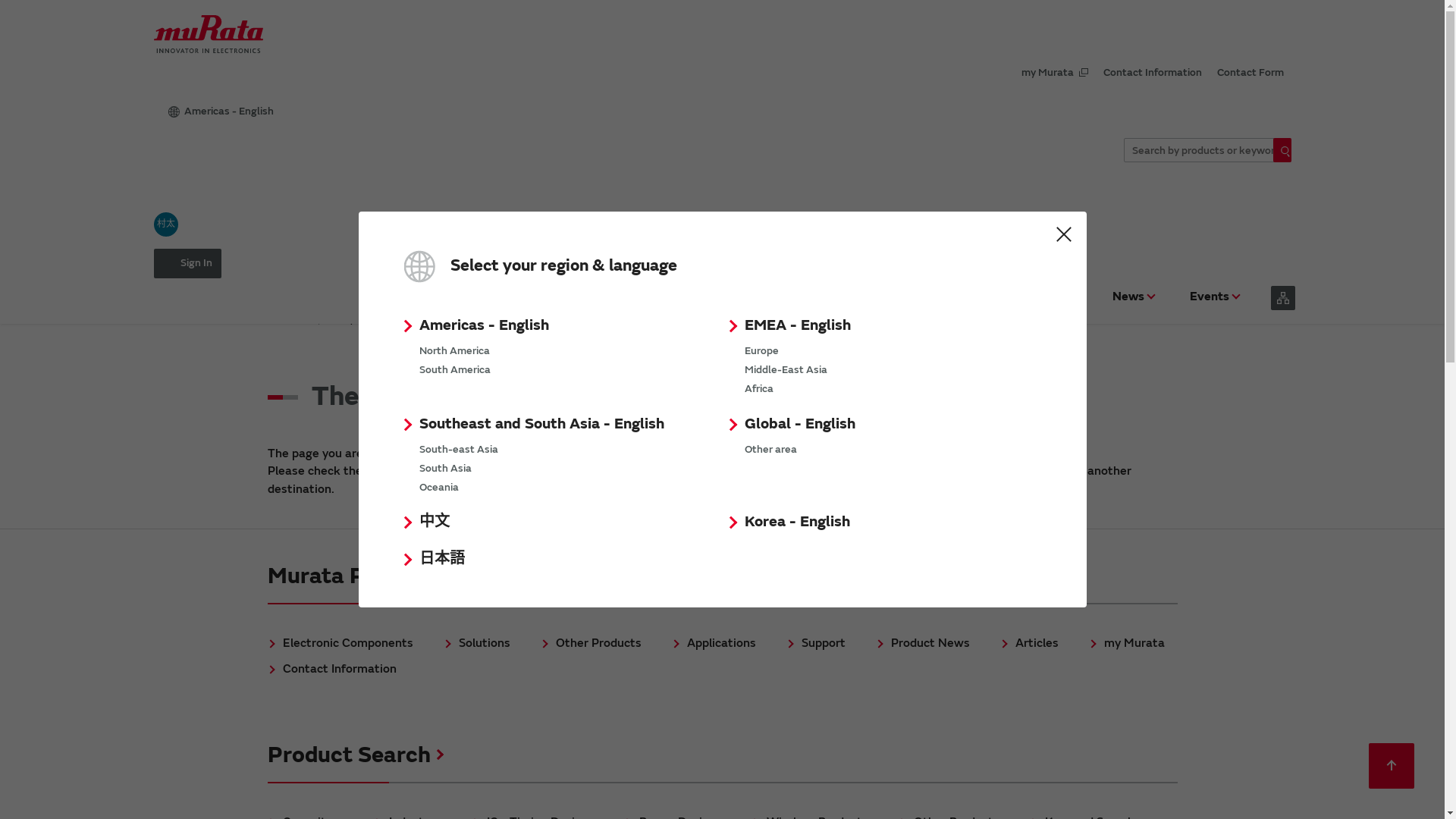Open the Contact Form link

click(1250, 73)
